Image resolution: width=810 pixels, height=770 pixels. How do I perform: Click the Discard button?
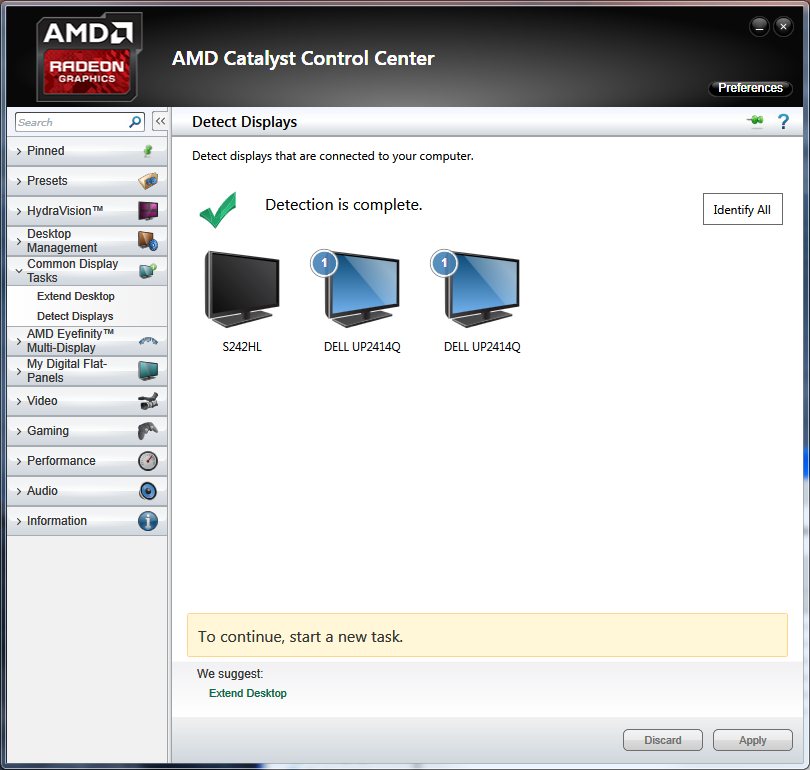663,740
